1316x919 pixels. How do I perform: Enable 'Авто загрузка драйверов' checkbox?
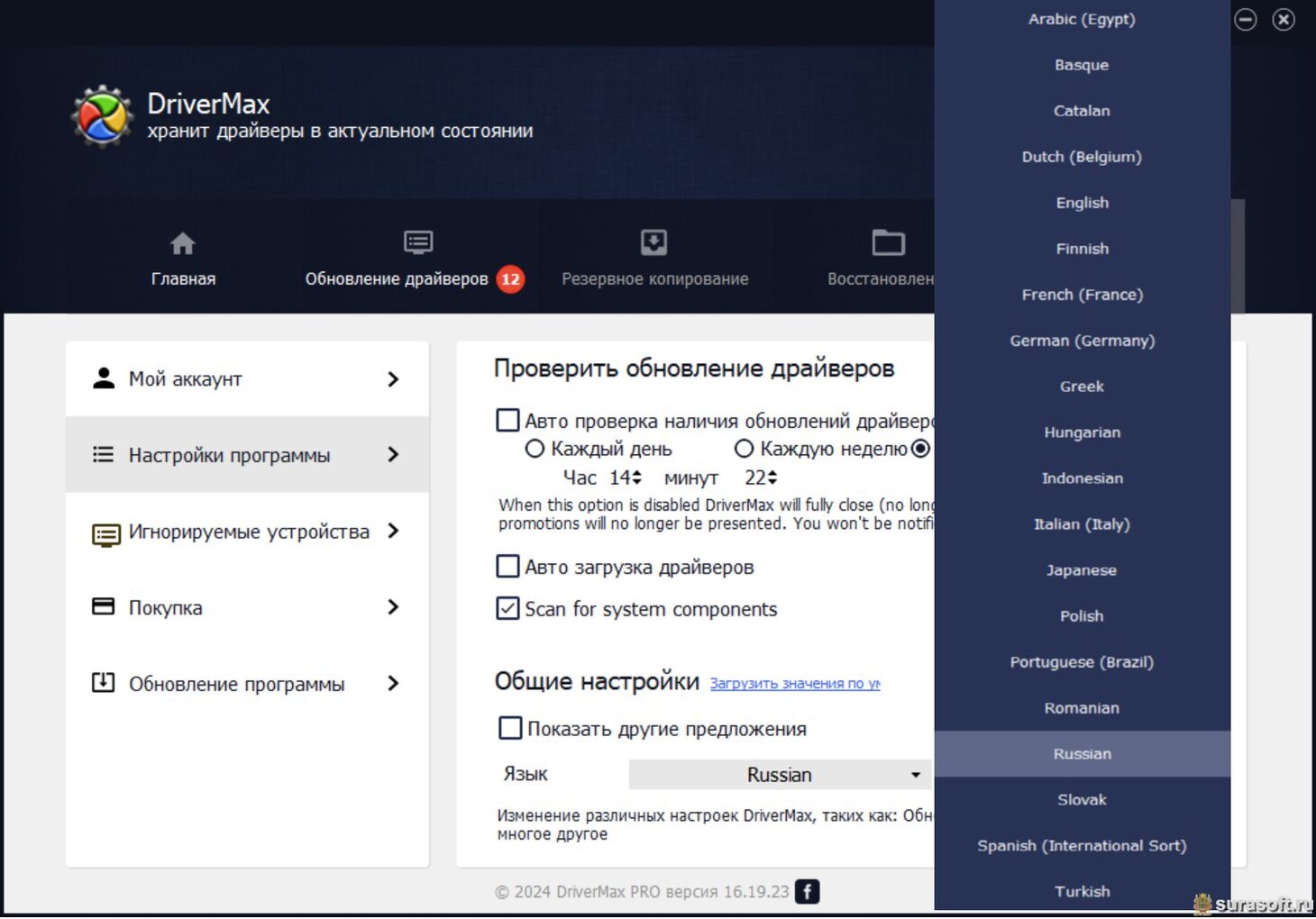508,566
